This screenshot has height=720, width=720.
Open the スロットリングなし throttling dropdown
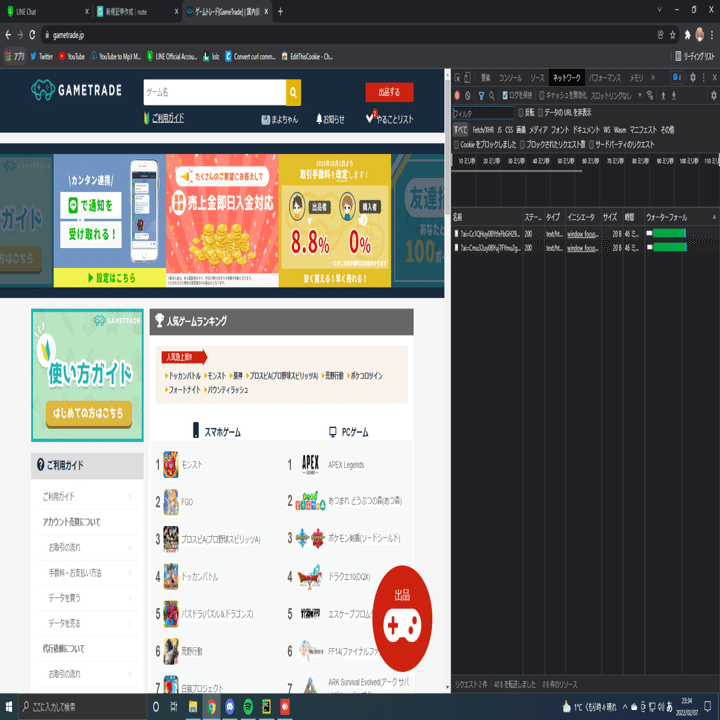point(615,96)
